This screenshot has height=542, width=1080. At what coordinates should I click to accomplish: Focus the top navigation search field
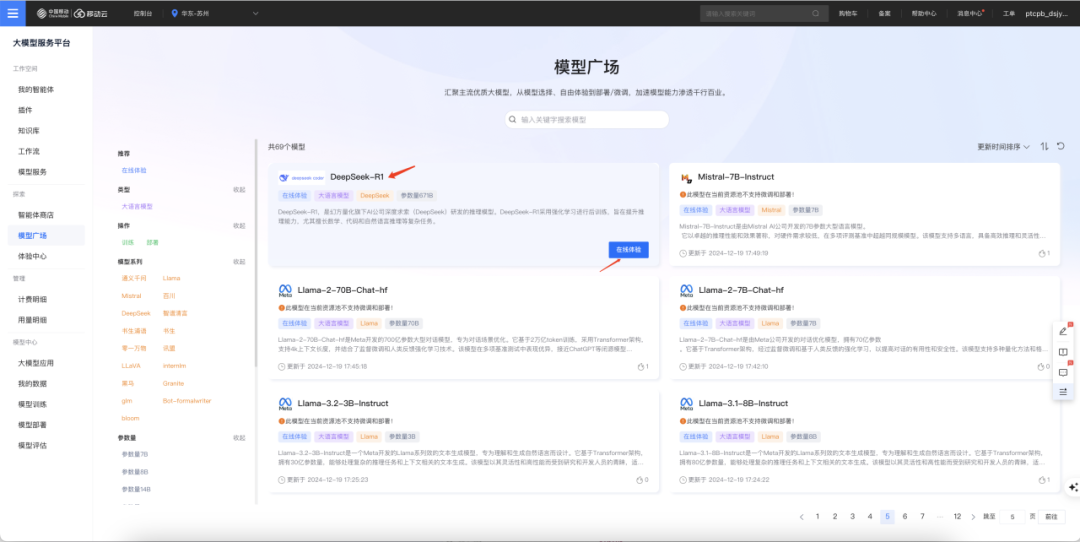[763, 13]
